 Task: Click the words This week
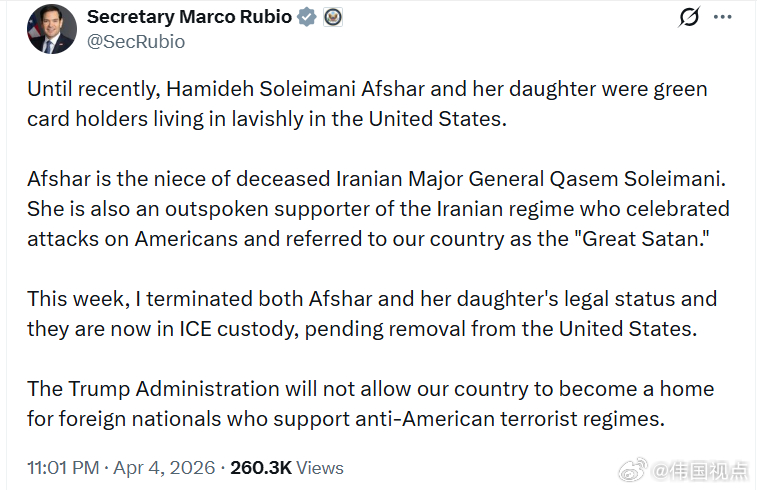tap(71, 299)
